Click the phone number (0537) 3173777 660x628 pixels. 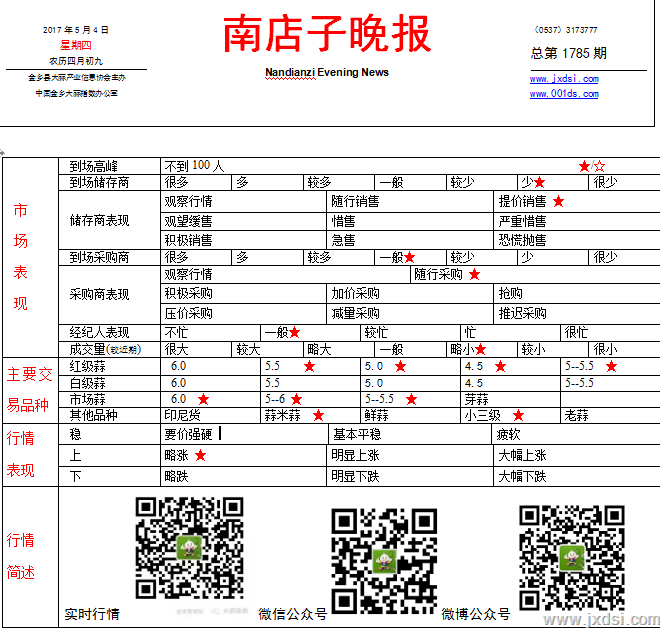pyautogui.click(x=565, y=30)
